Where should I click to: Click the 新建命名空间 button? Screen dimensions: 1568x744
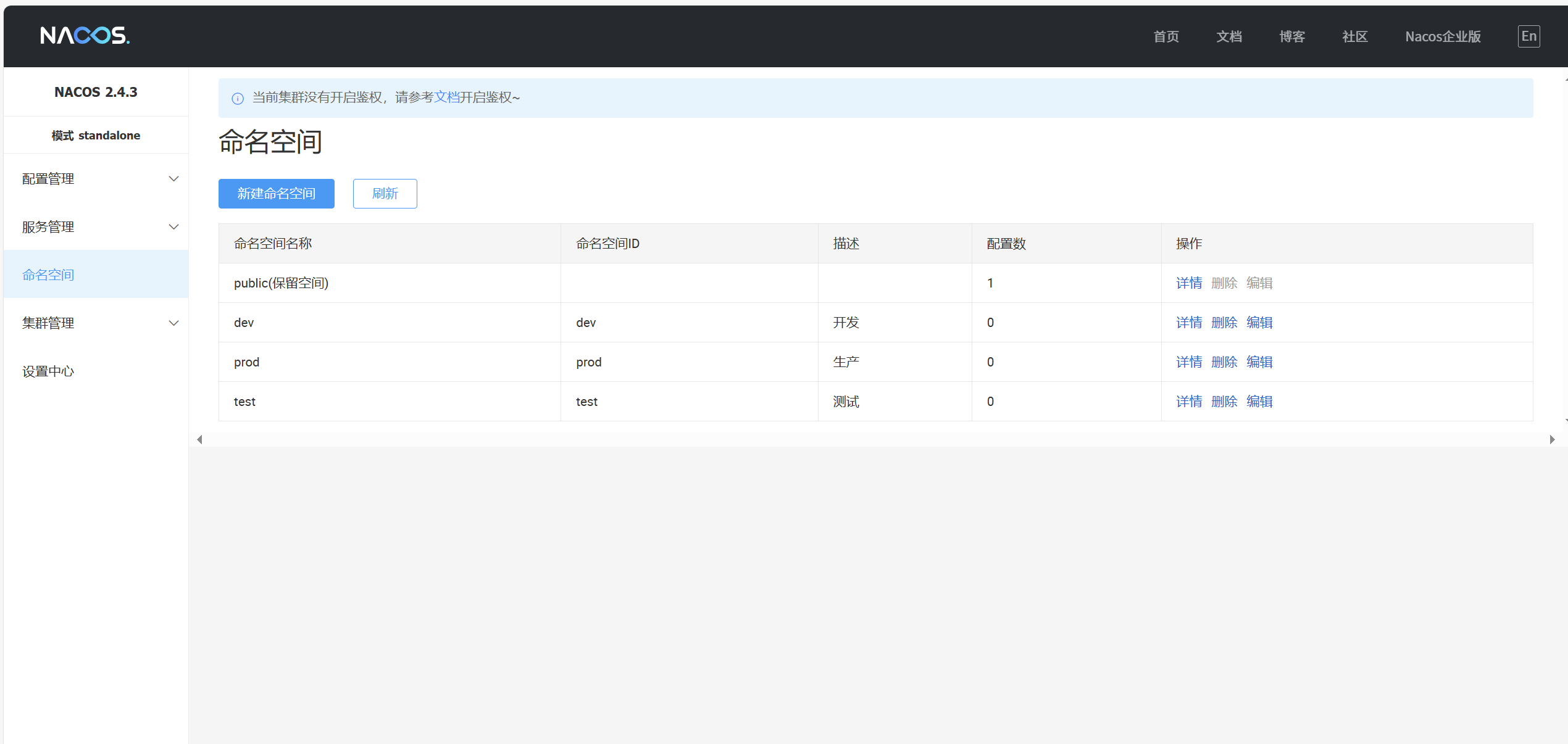pyautogui.click(x=277, y=194)
